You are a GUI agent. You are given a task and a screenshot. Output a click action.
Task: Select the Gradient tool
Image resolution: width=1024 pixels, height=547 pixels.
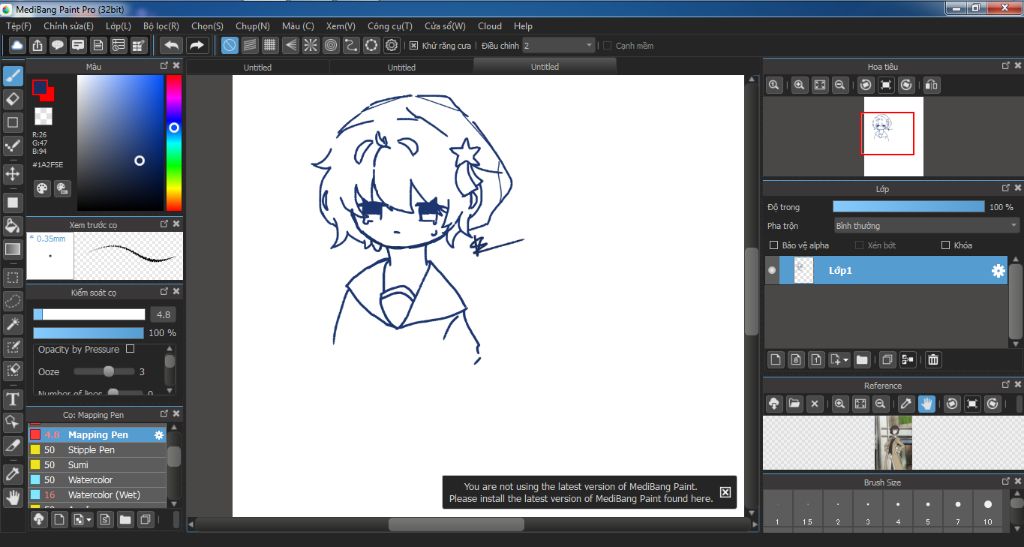12,249
